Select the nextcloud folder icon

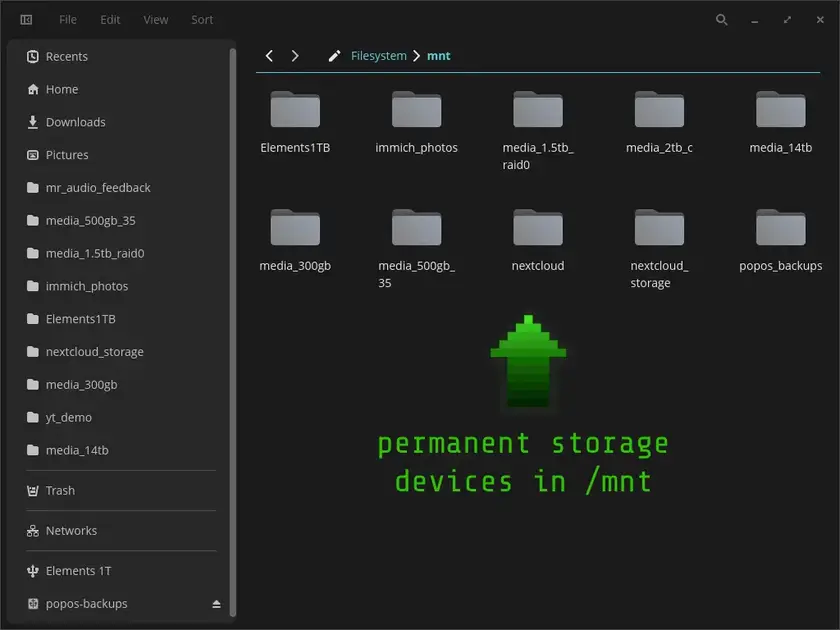coord(538,227)
